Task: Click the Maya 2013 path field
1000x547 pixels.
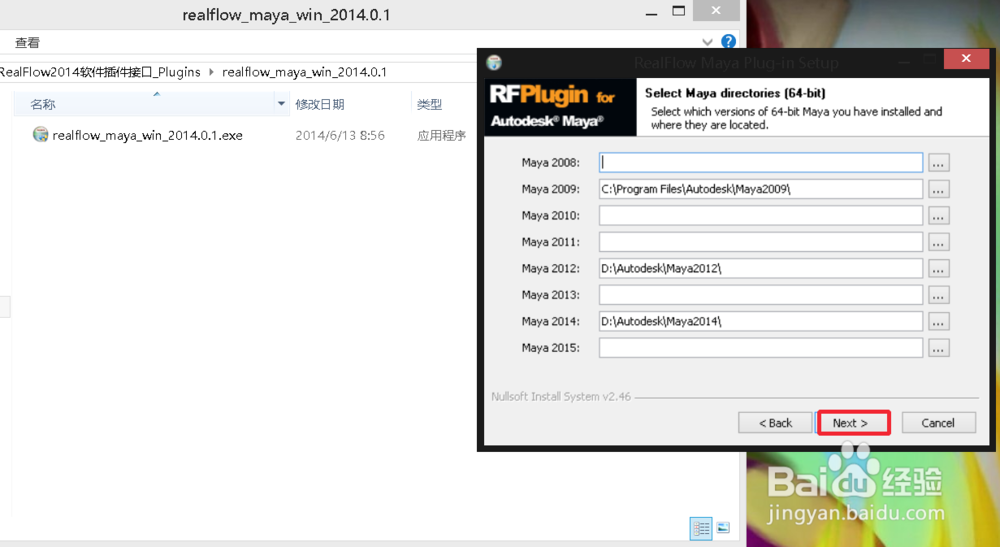Action: tap(761, 295)
